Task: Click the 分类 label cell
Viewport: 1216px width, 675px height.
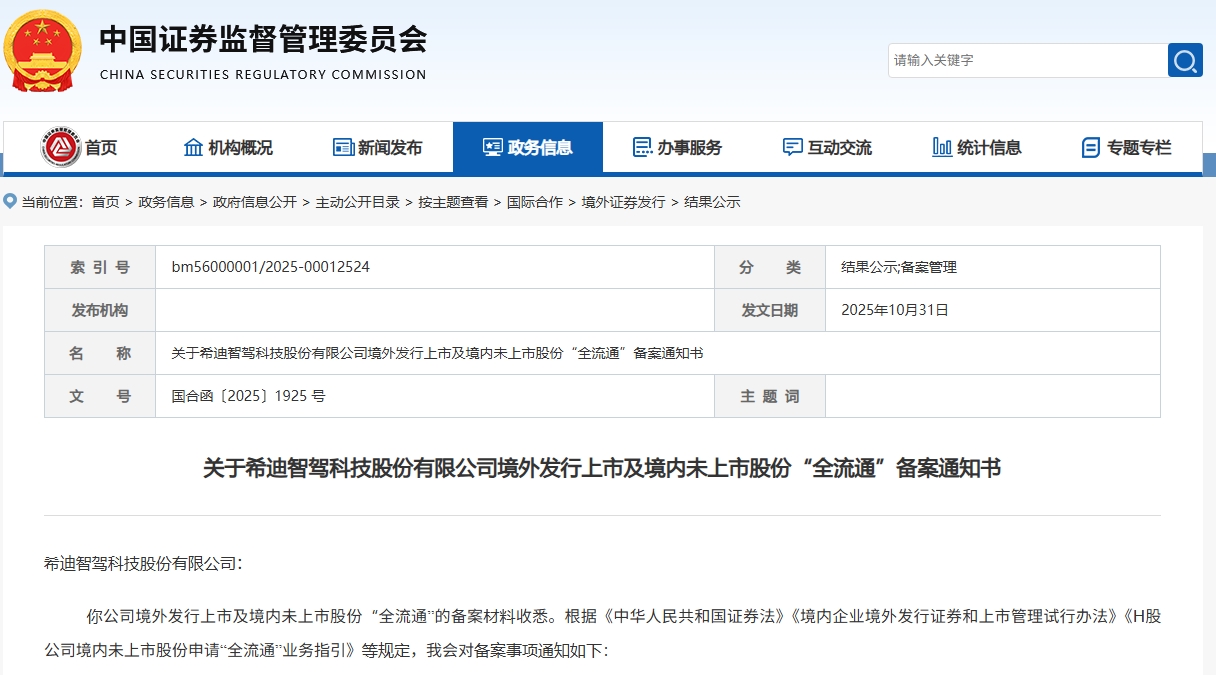Action: [x=770, y=267]
